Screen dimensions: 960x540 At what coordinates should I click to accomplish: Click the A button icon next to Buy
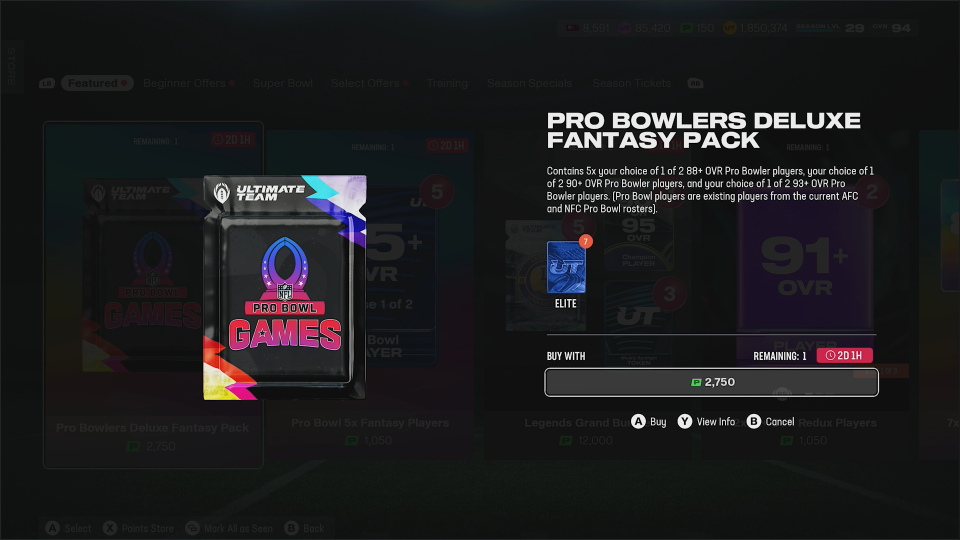638,421
